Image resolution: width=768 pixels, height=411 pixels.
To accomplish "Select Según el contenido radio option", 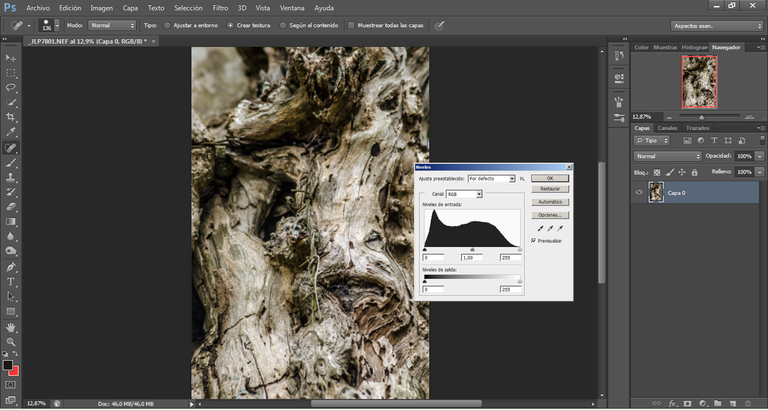I will click(x=283, y=25).
